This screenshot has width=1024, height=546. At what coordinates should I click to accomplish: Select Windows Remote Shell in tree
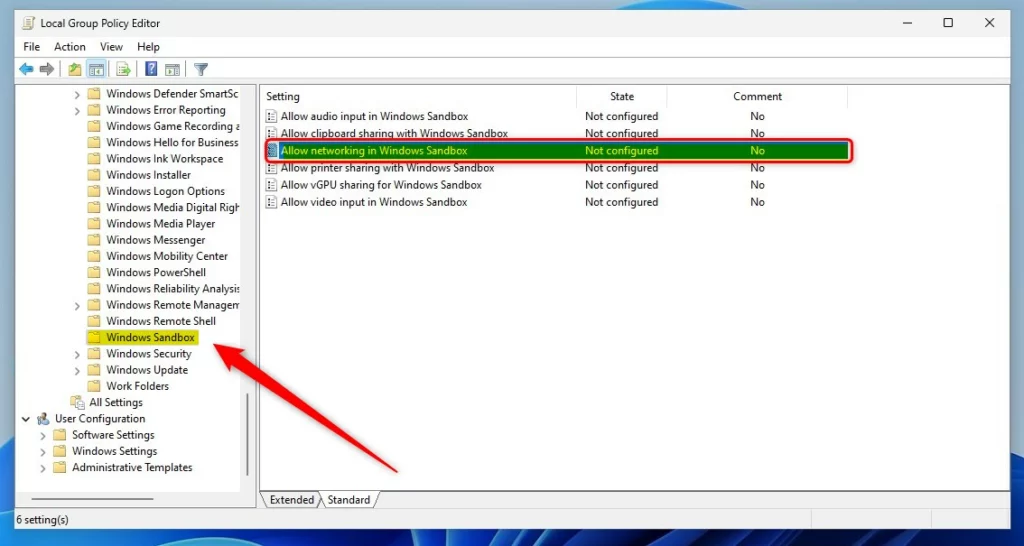[161, 321]
